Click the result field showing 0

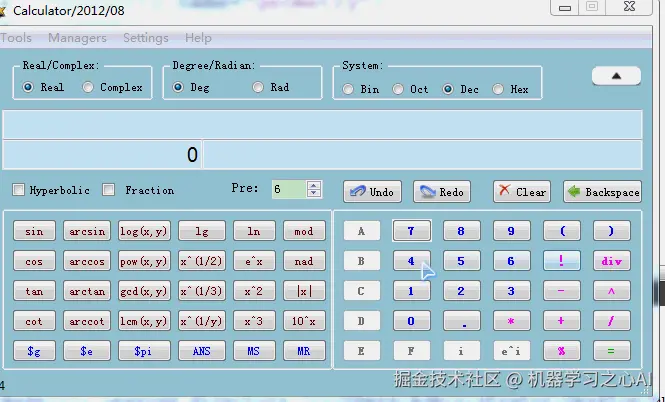tap(102, 155)
